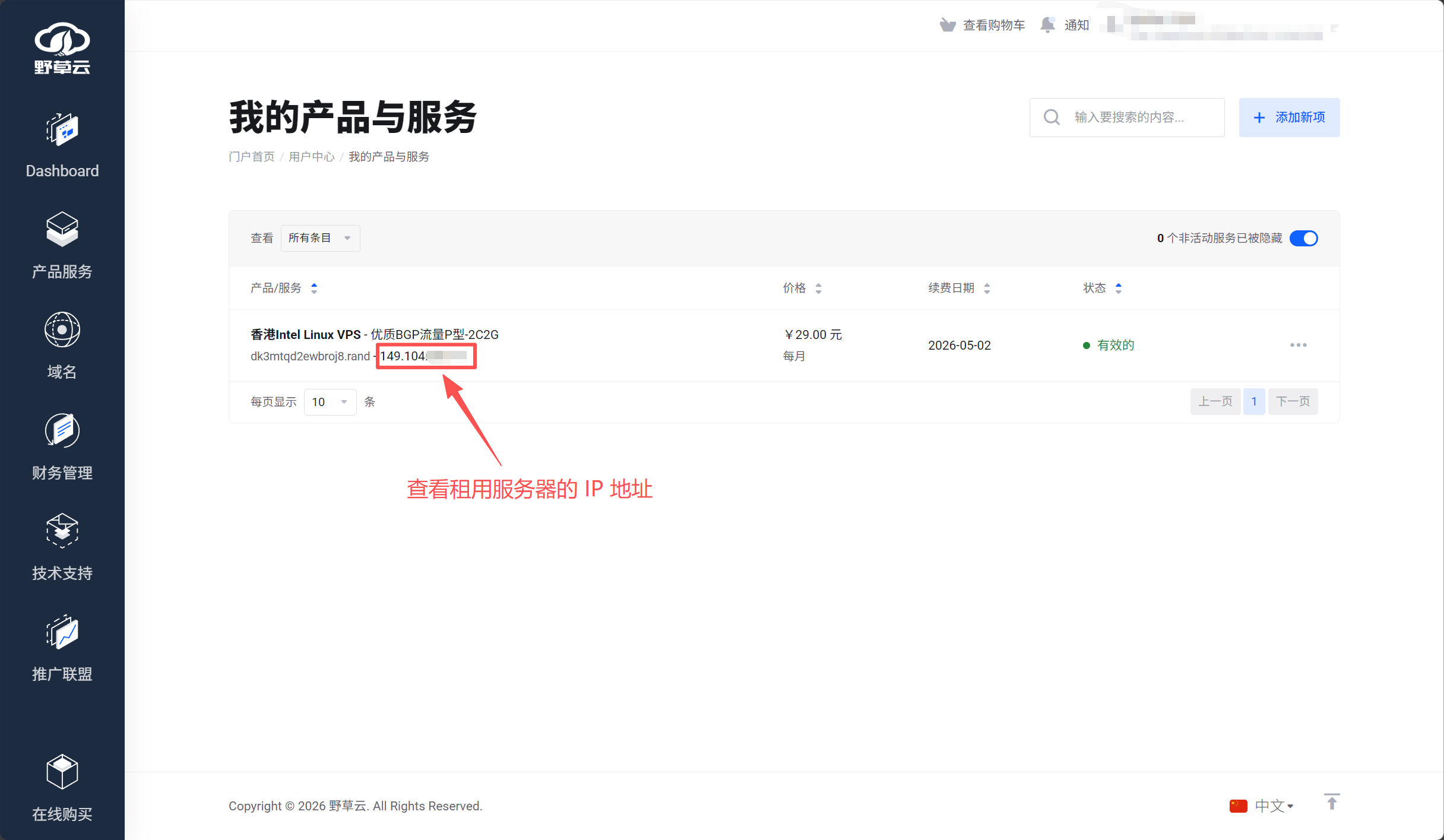Open the 香港Intel Linux VPS product details
This screenshot has height=840, width=1444.
pos(305,334)
